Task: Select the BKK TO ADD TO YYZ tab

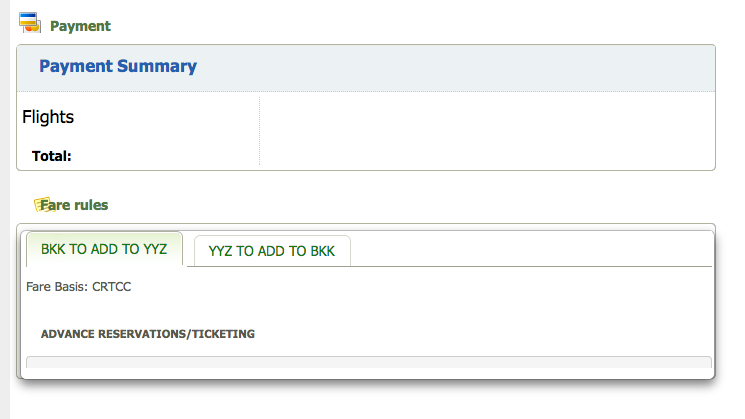Action: 104,249
